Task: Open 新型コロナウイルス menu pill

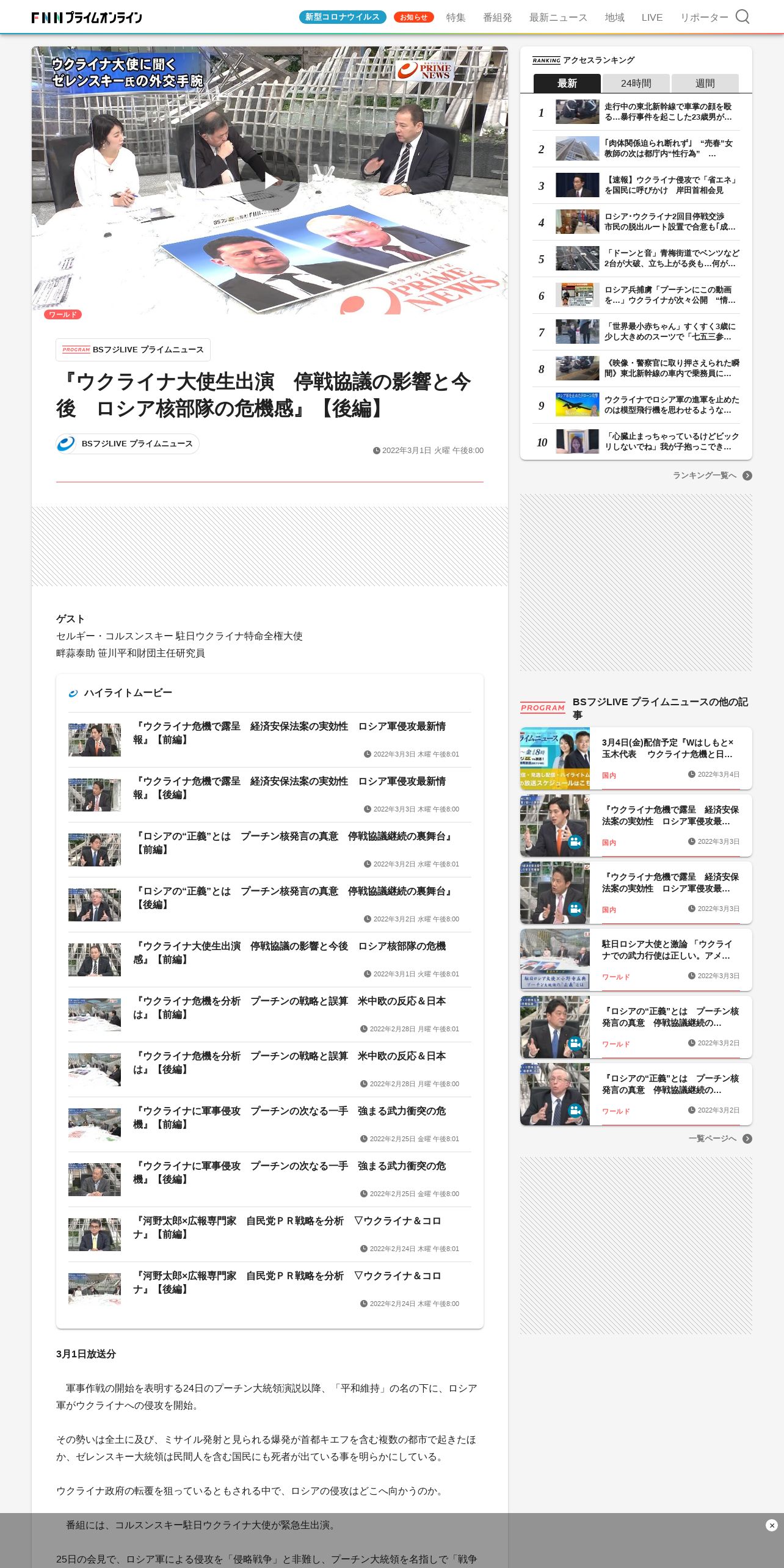Action: pos(343,17)
